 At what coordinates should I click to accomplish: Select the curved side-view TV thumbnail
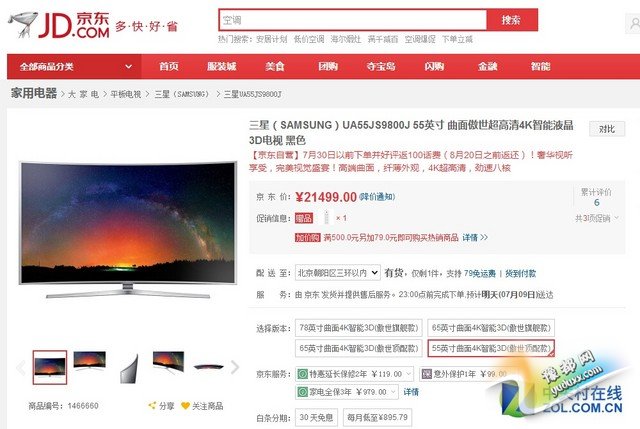pyautogui.click(x=129, y=368)
